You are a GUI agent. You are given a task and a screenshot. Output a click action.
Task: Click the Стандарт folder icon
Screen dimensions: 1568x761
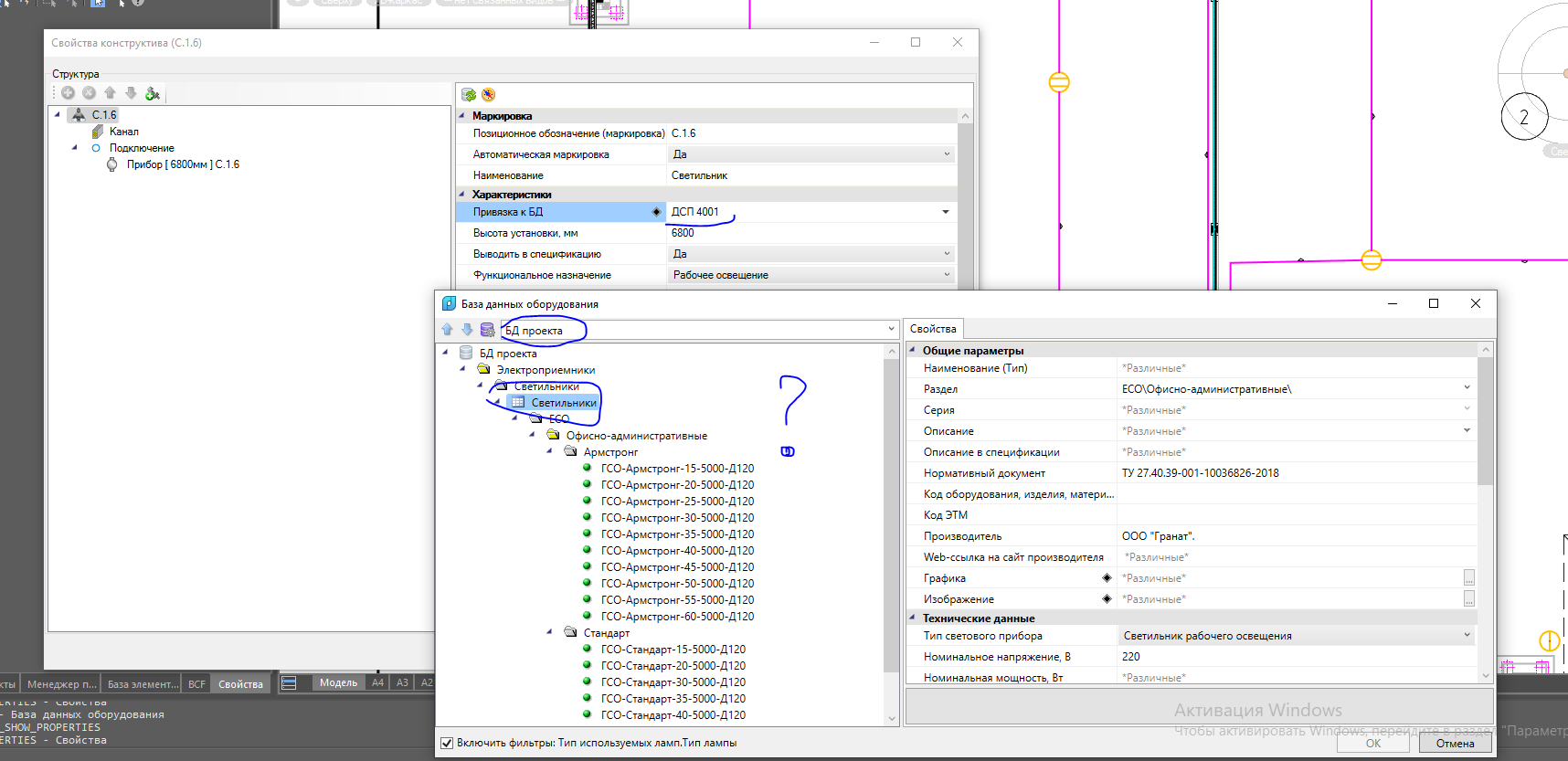coord(570,633)
